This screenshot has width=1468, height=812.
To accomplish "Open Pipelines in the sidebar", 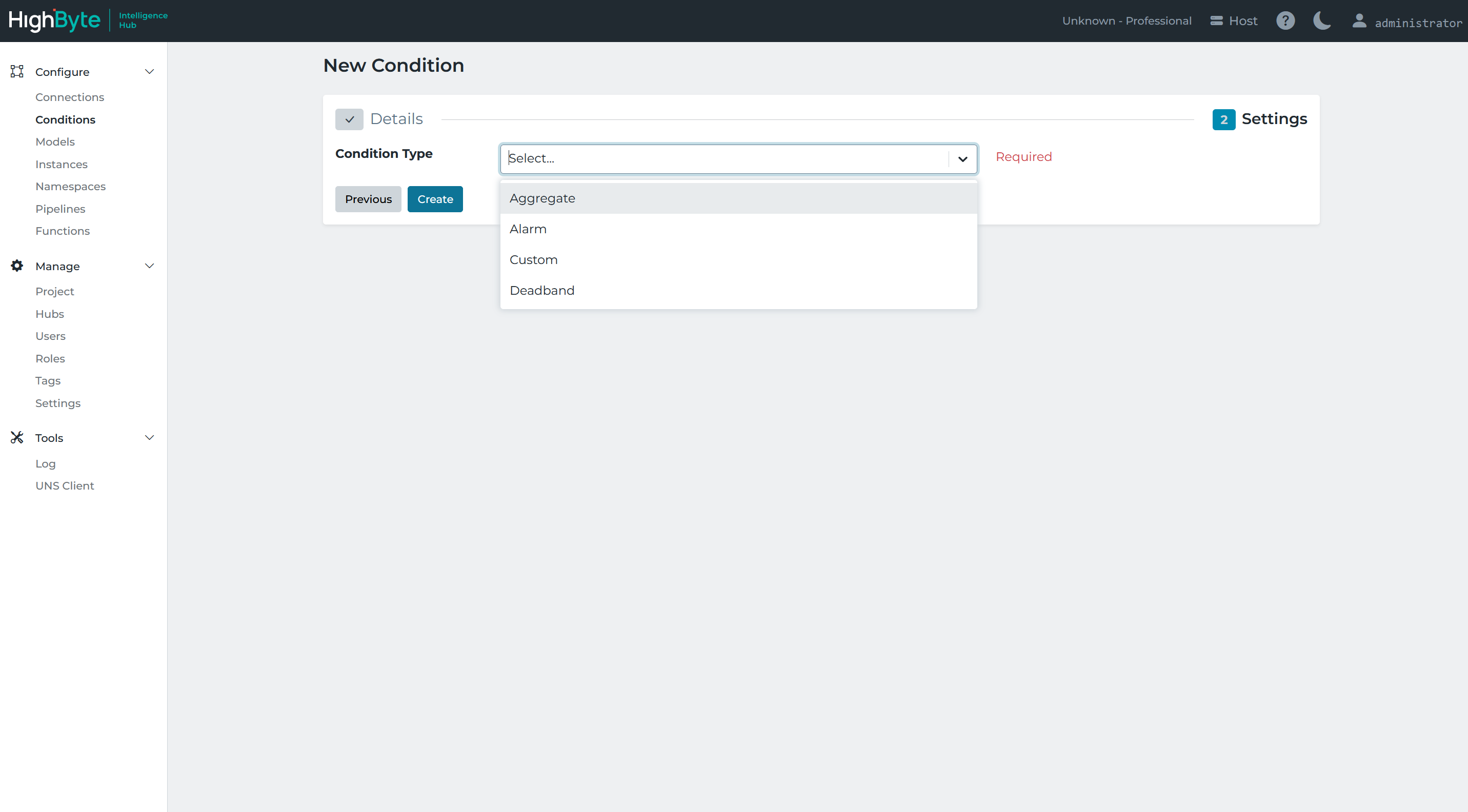I will coord(60,209).
